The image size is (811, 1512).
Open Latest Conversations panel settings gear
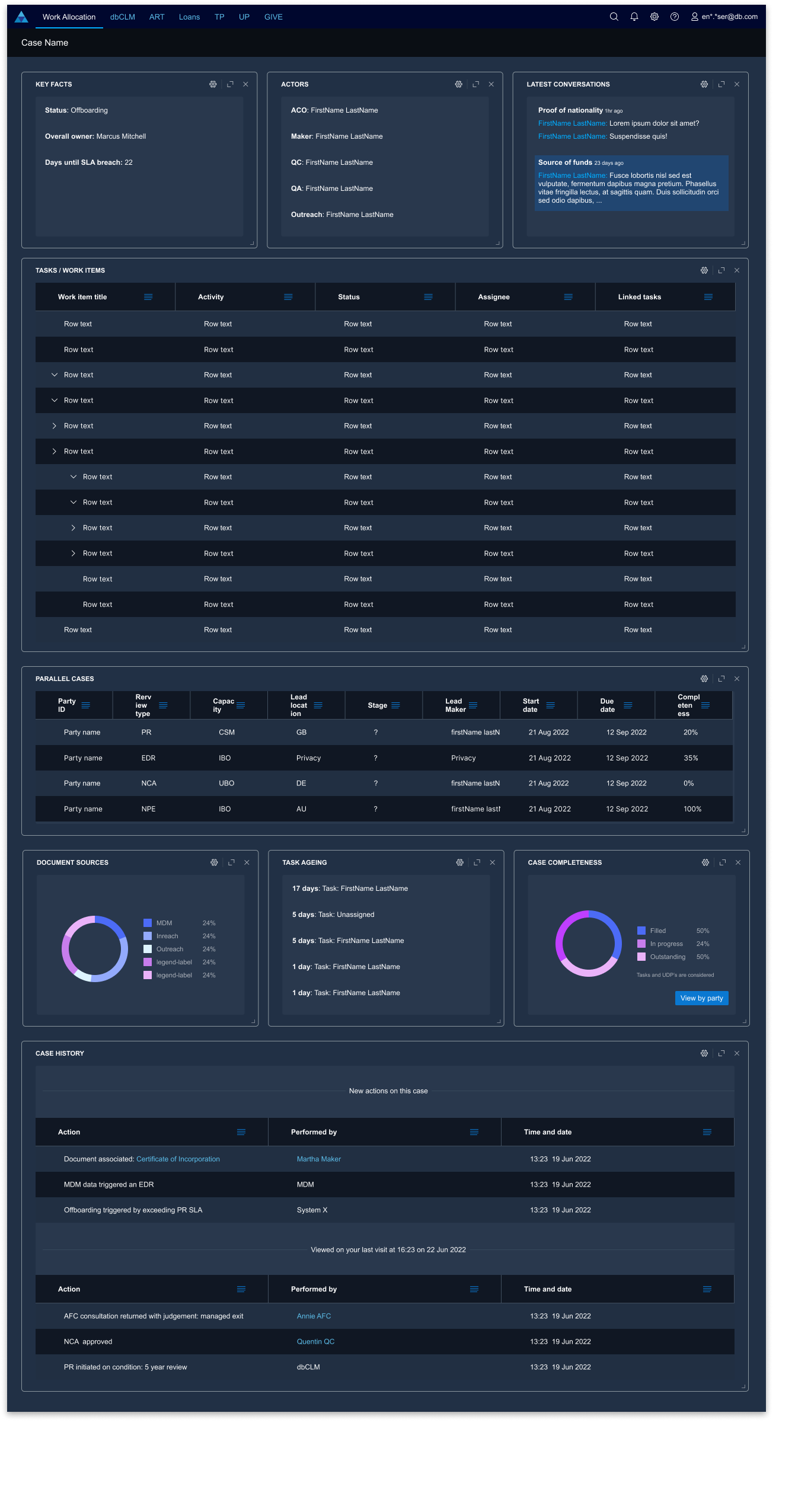tap(704, 84)
